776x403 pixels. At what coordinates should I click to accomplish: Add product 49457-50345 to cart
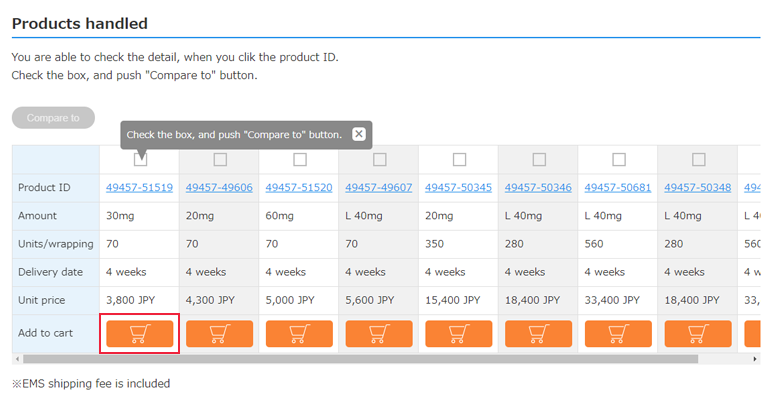point(459,334)
